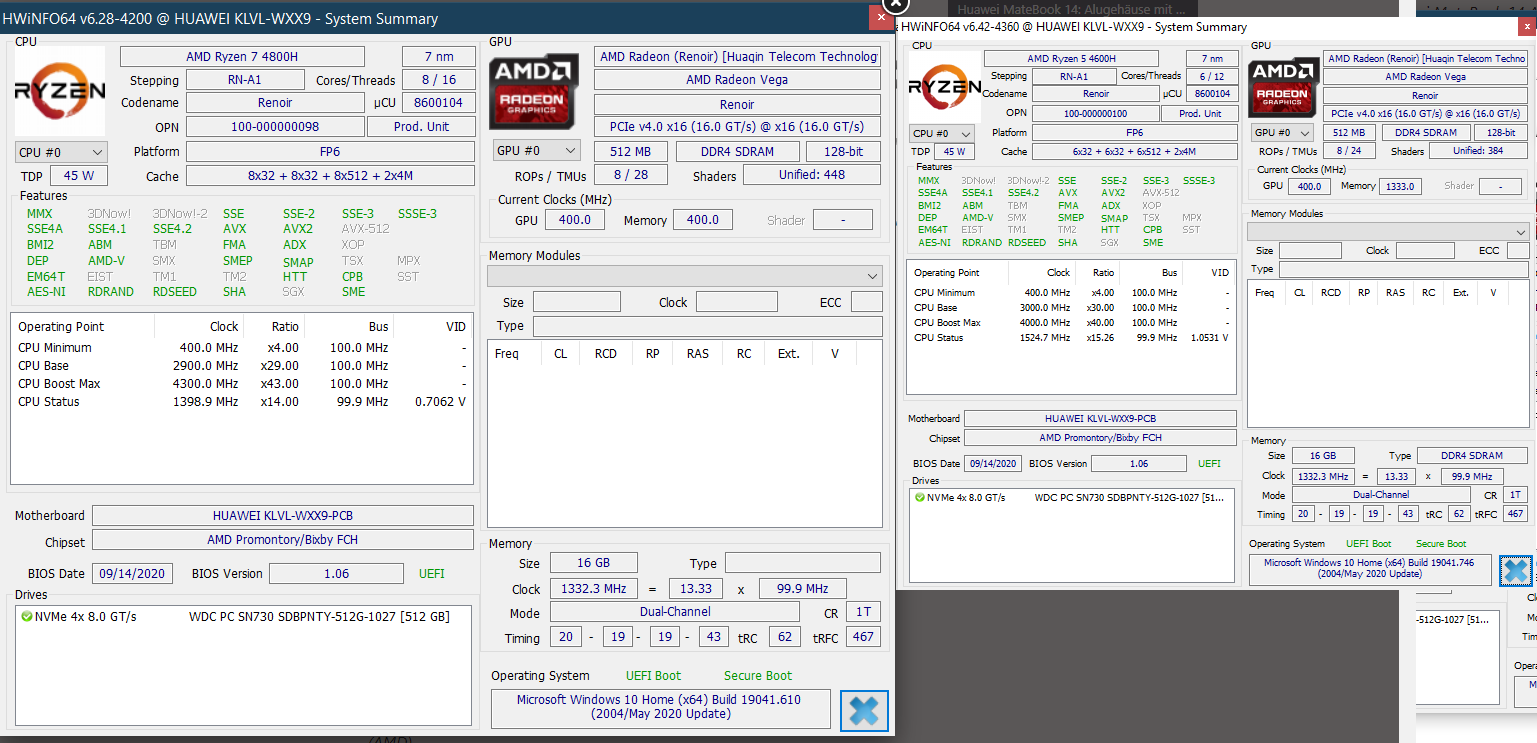Click the BIOS Version 1.06 field in the v6.42 window
Image resolution: width=1537 pixels, height=743 pixels.
point(1140,463)
